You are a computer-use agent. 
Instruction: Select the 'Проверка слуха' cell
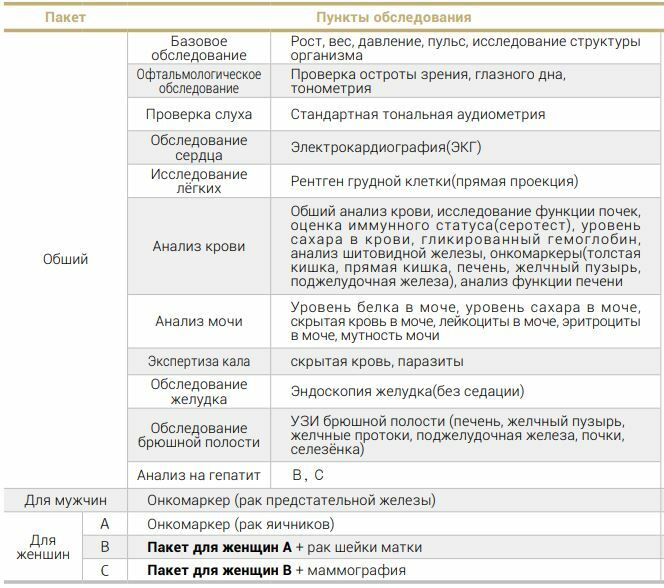199,114
